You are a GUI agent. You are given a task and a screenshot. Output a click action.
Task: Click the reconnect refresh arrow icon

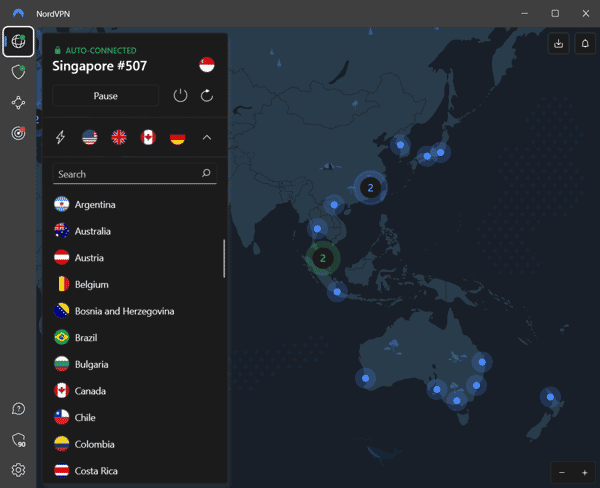coord(207,96)
